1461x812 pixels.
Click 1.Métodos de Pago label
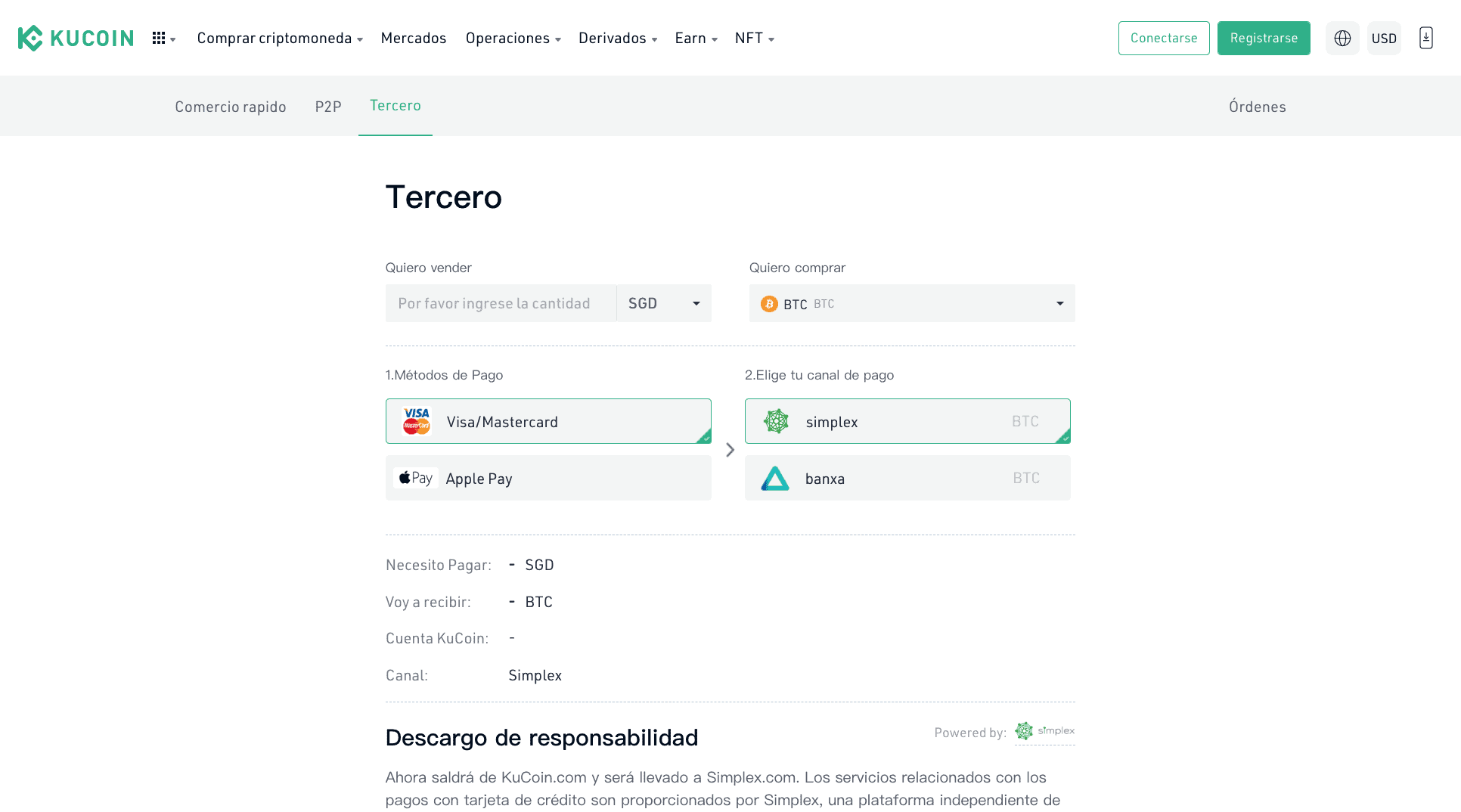click(444, 375)
